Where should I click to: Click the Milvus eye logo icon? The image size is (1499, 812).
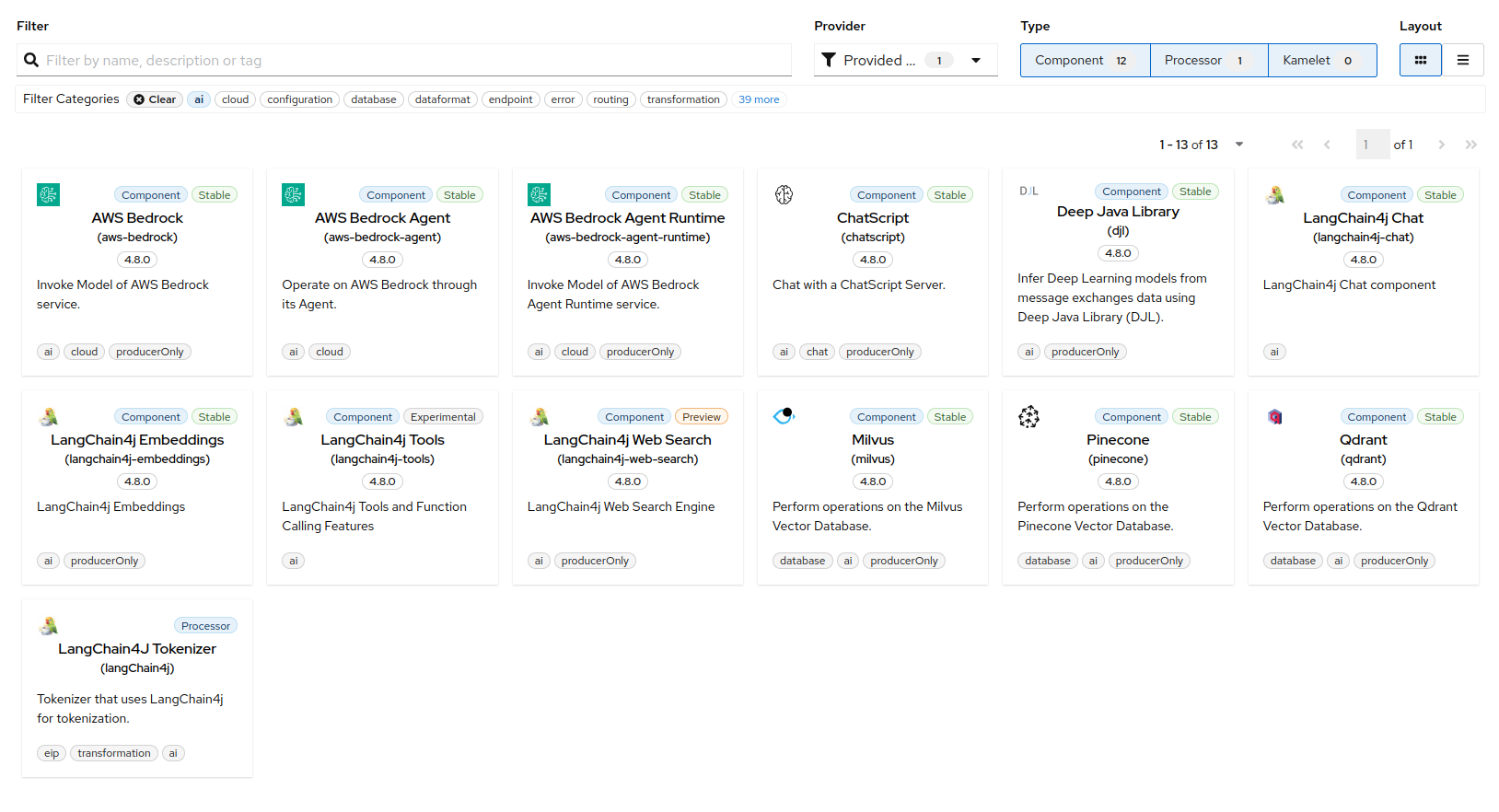(784, 415)
